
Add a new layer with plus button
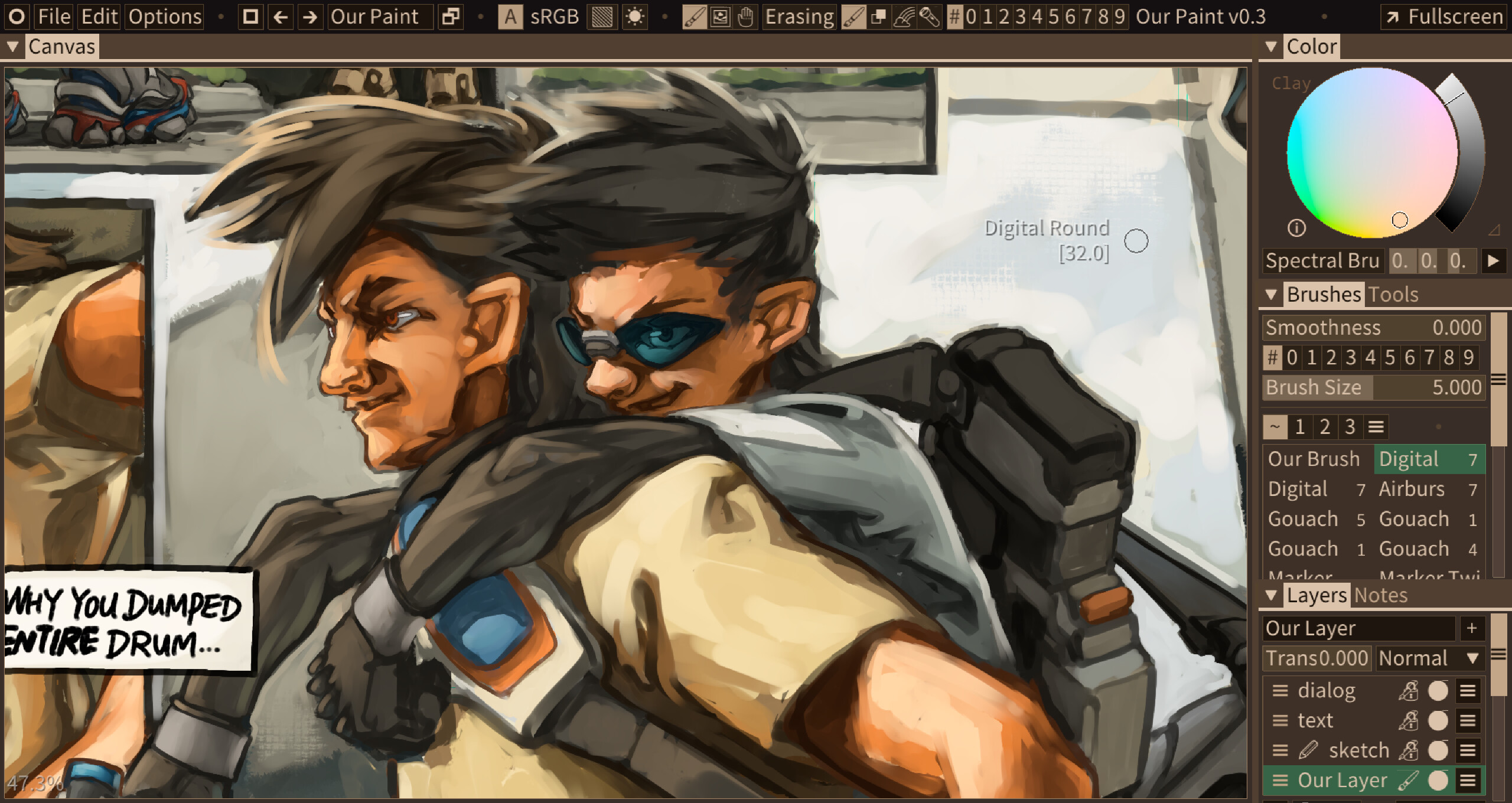[1471, 628]
